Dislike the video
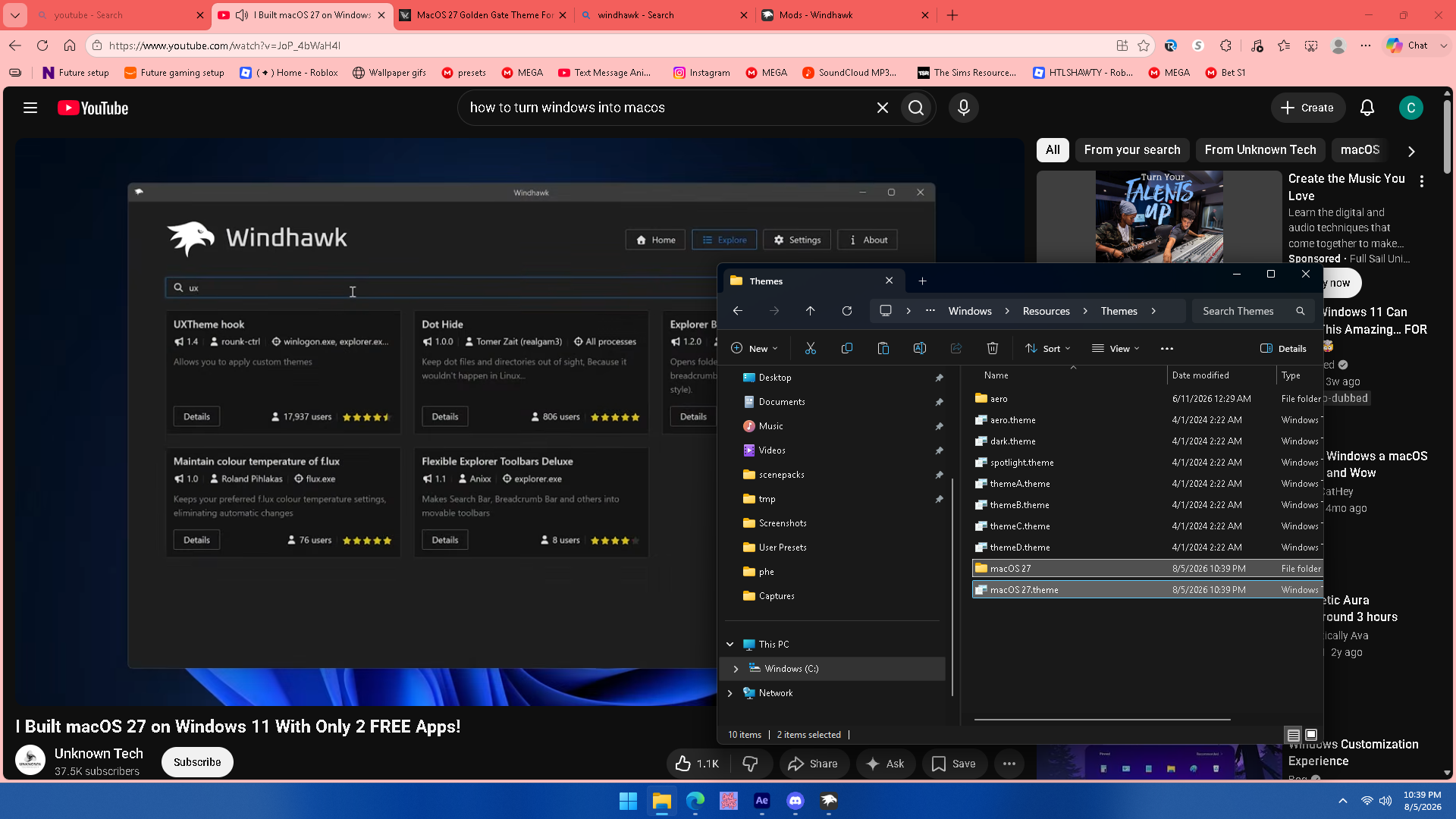Screen dimensions: 1456x819 [750, 764]
